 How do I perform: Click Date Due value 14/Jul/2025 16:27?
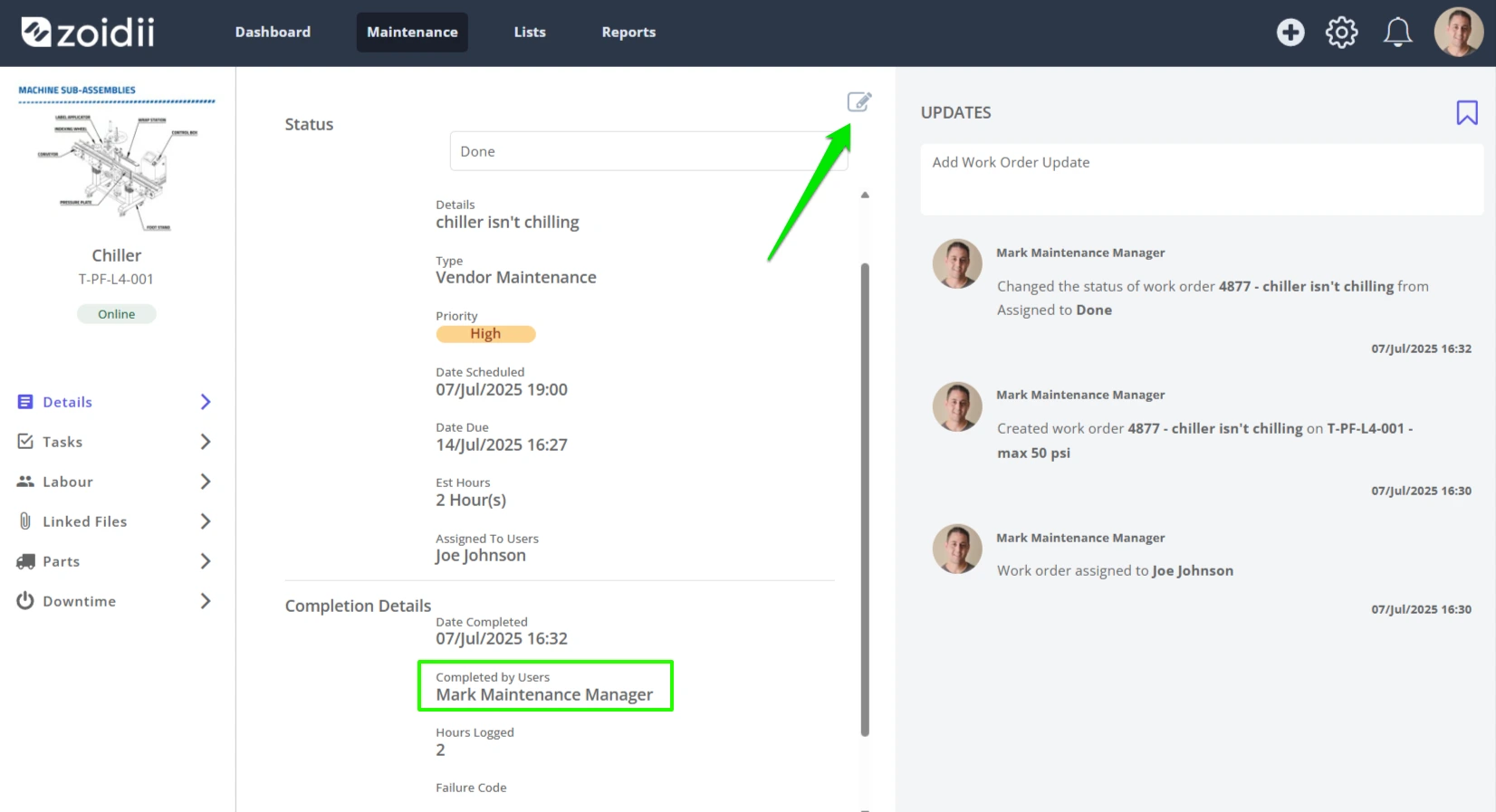(x=502, y=445)
